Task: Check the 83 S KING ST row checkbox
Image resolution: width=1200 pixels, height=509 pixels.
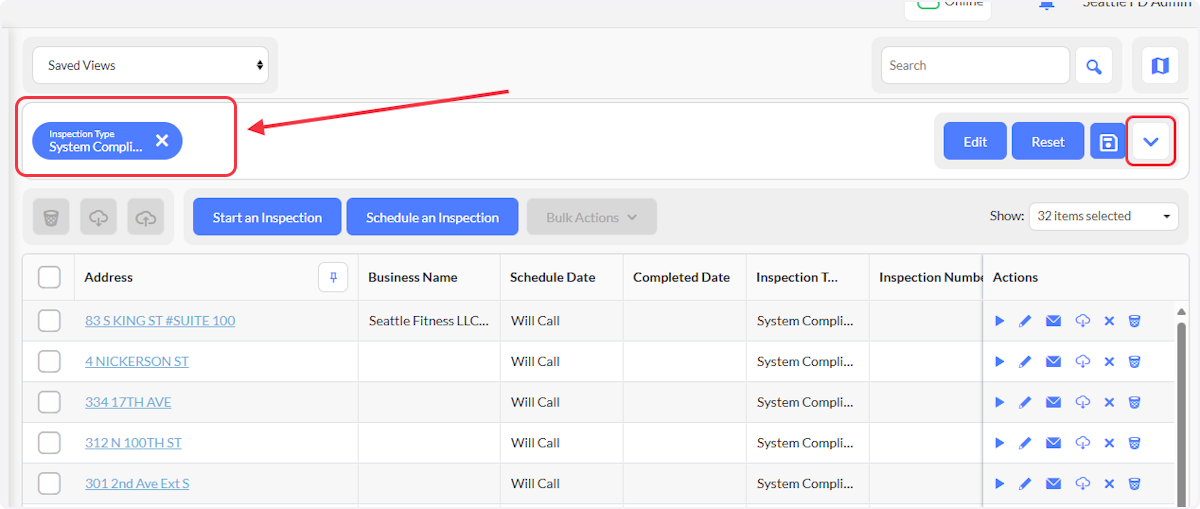Action: 49,321
